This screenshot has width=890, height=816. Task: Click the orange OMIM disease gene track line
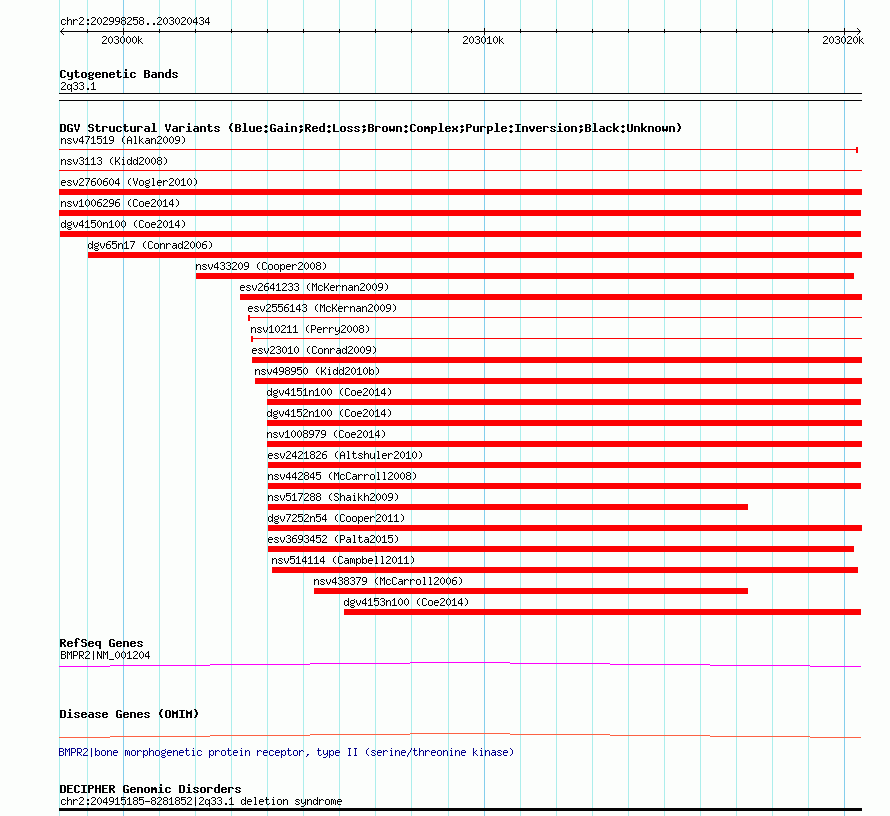[460, 735]
